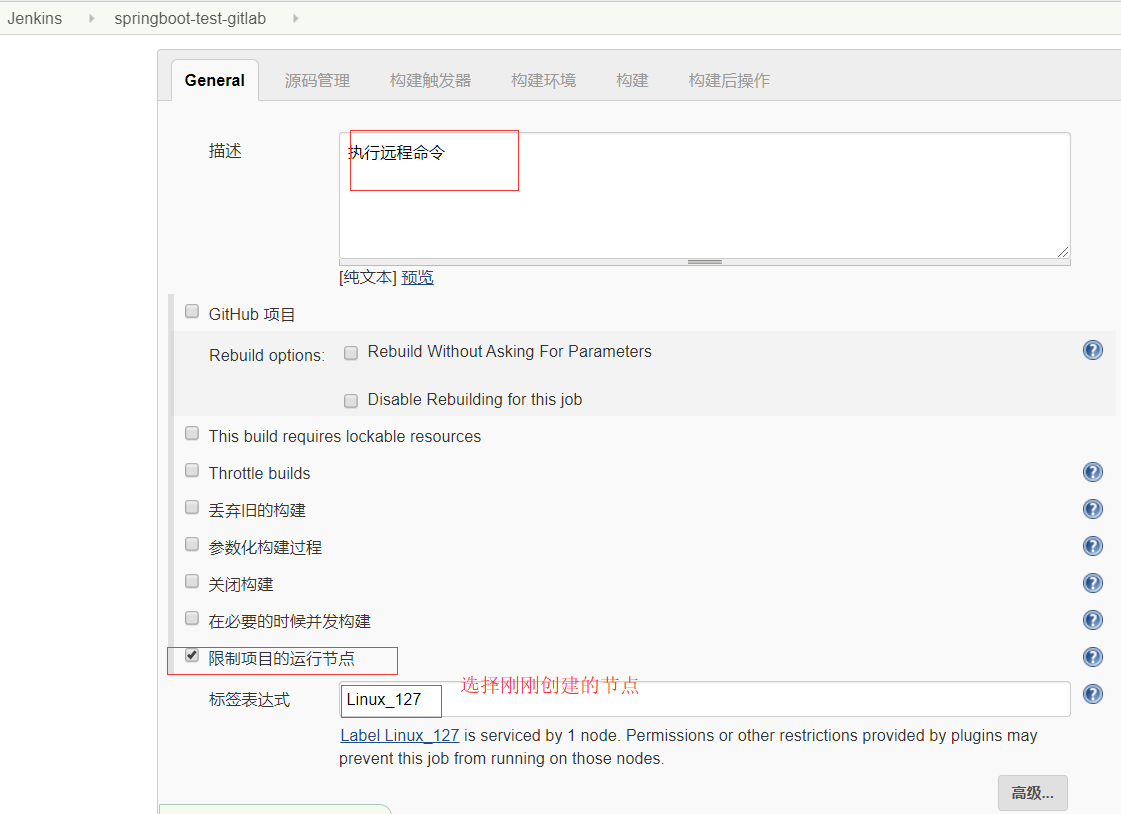Open the 构建触发器 tab
Viewport: 1121px width, 814px height.
point(429,80)
